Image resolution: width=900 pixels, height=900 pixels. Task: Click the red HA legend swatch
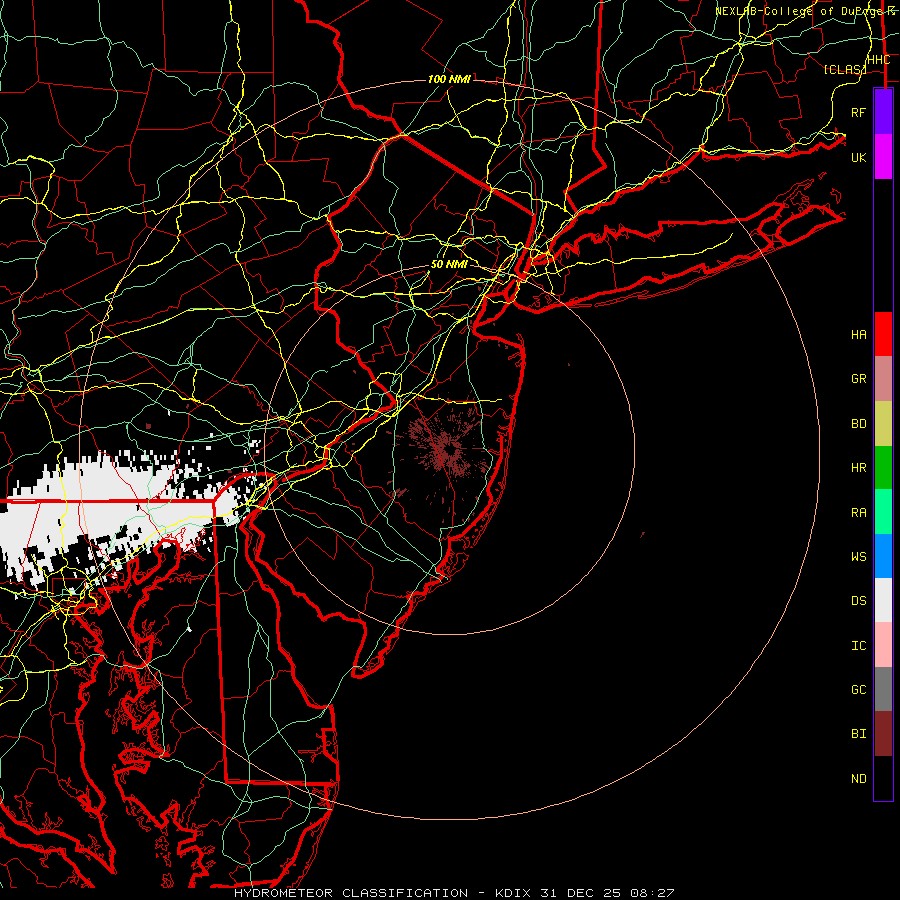883,334
